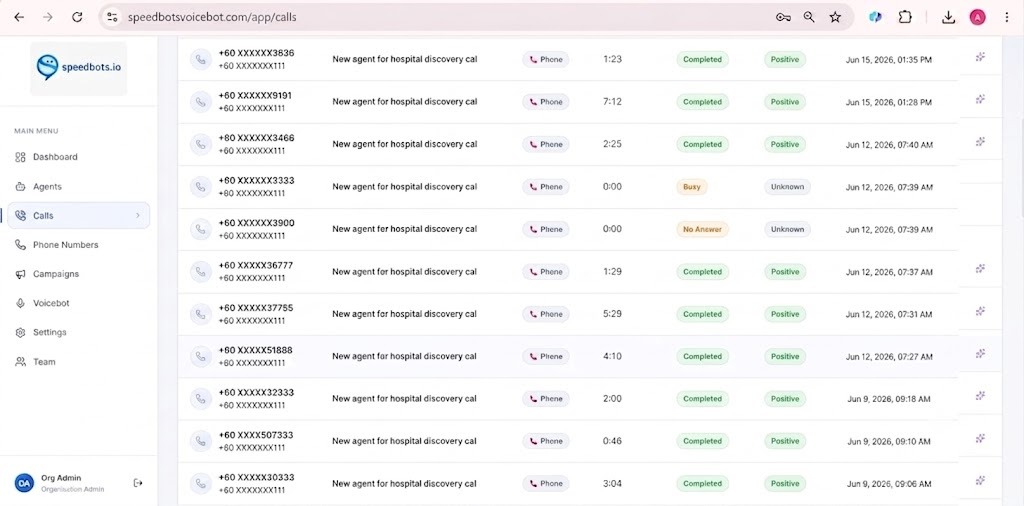Click Phone badge for 1:23 call

[x=545, y=59]
